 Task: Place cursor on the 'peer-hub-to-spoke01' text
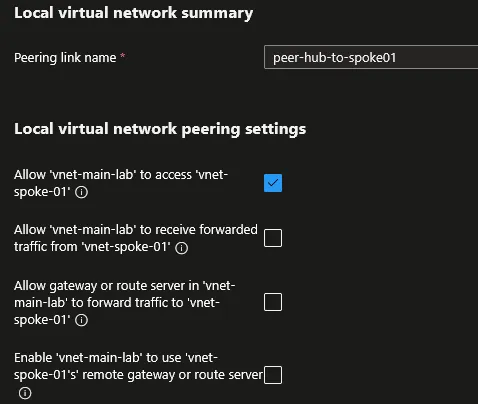coord(334,58)
